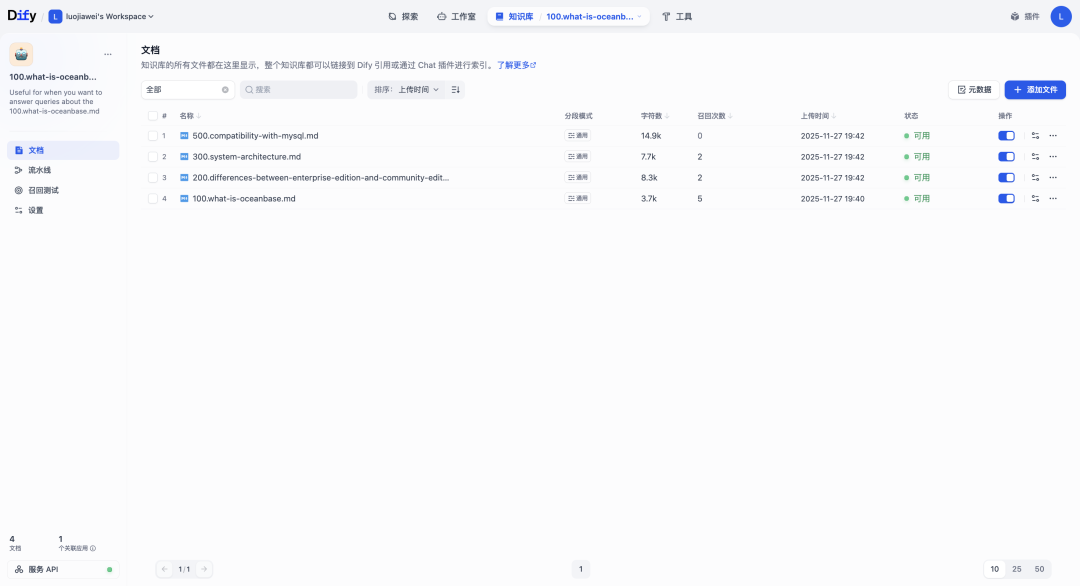The image size is (1080, 586).
Task: Switch to the 工作室 (Studio) section
Action: [x=456, y=16]
